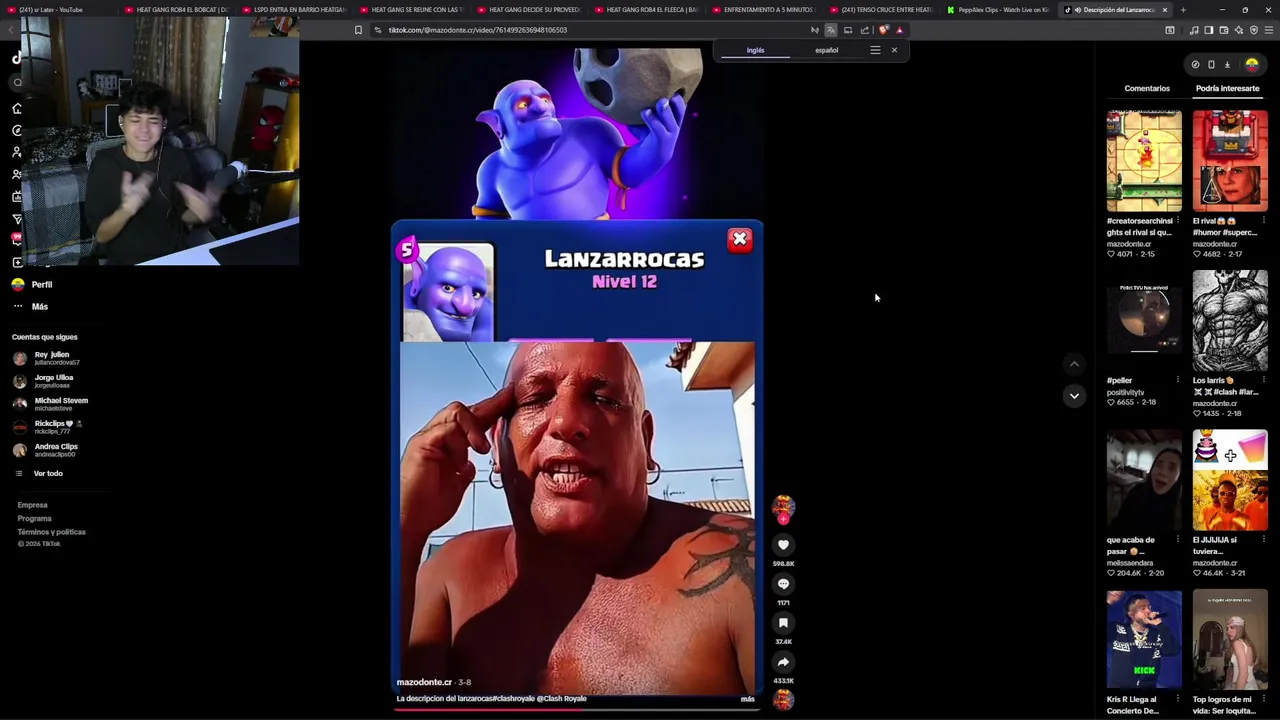The width and height of the screenshot is (1280, 720).
Task: Open profile flag avatar at top right
Action: [1251, 65]
